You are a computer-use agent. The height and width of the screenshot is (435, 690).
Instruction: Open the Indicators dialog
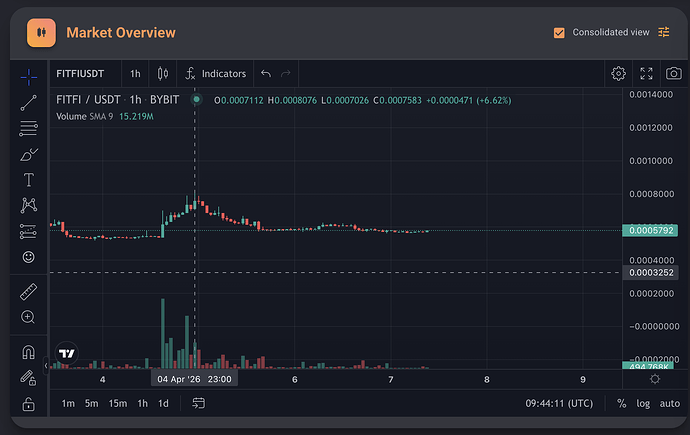[x=216, y=74]
